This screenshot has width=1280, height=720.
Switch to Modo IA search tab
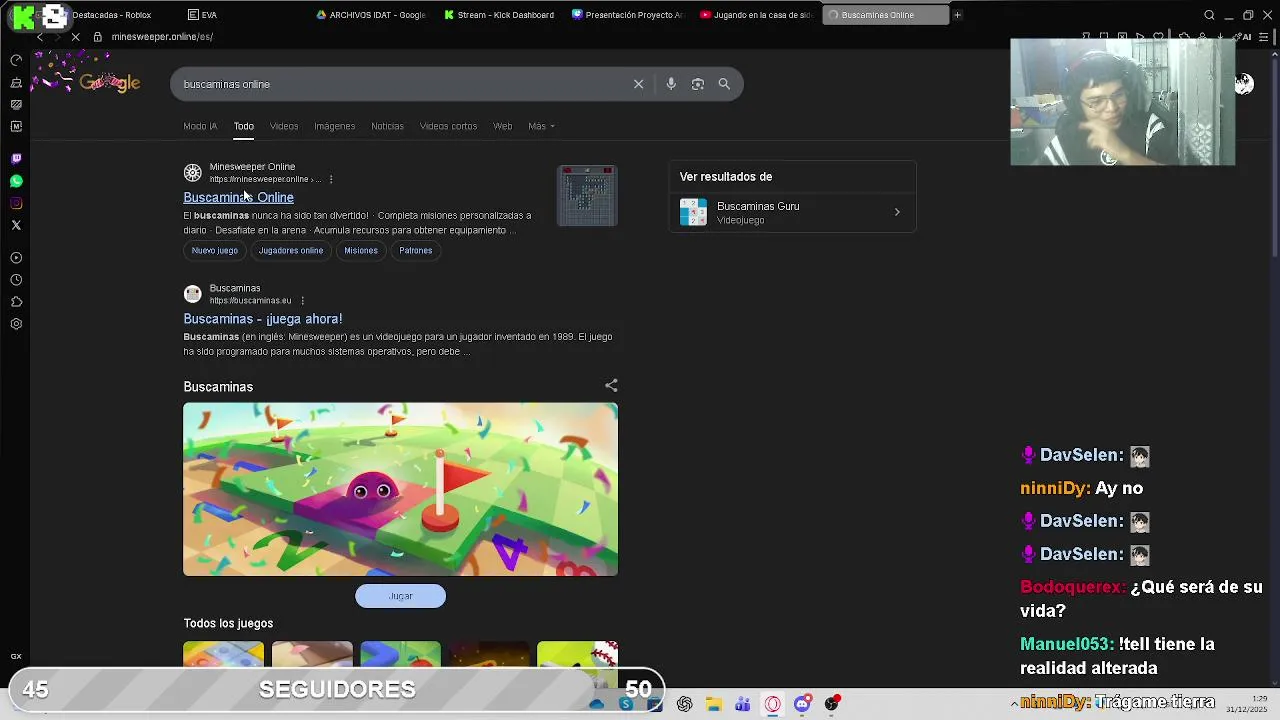pyautogui.click(x=200, y=126)
